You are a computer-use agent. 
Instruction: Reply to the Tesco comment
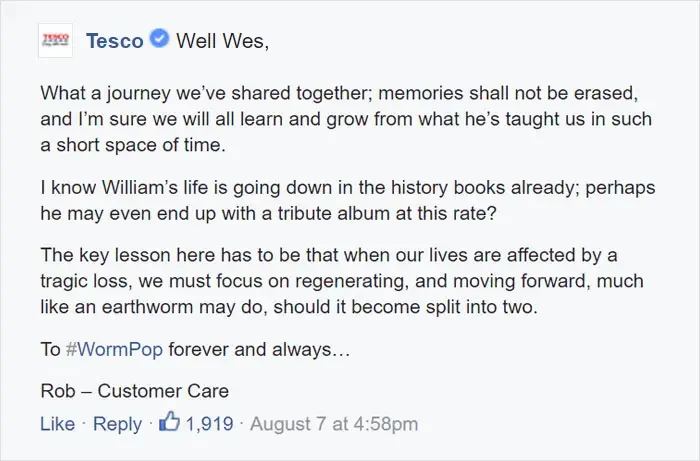pyautogui.click(x=117, y=424)
